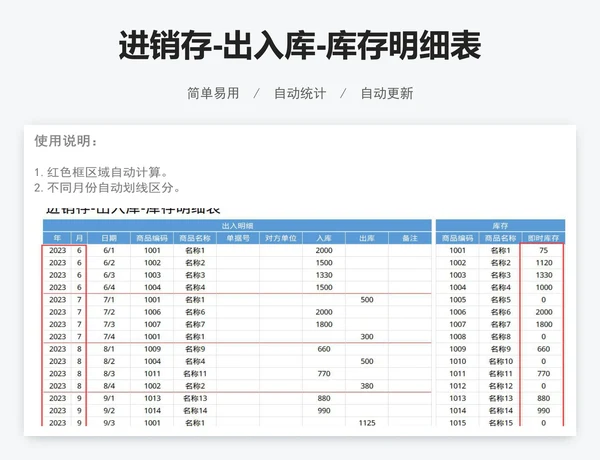Screen dimensions: 600x460
Task: Select the 即时库存 cell showing 1120
Action: pos(543,262)
